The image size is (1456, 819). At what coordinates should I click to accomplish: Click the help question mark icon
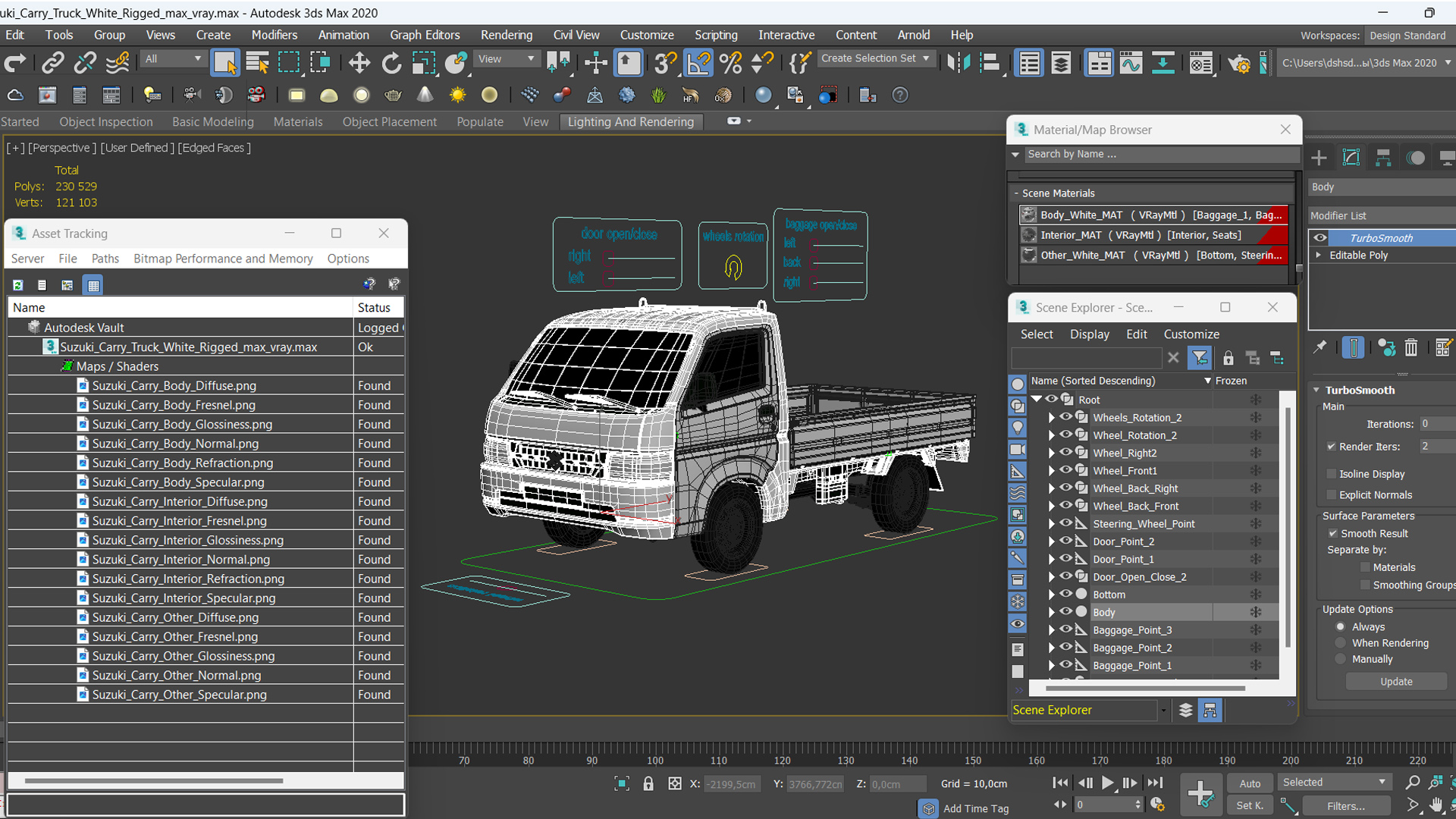click(900, 95)
